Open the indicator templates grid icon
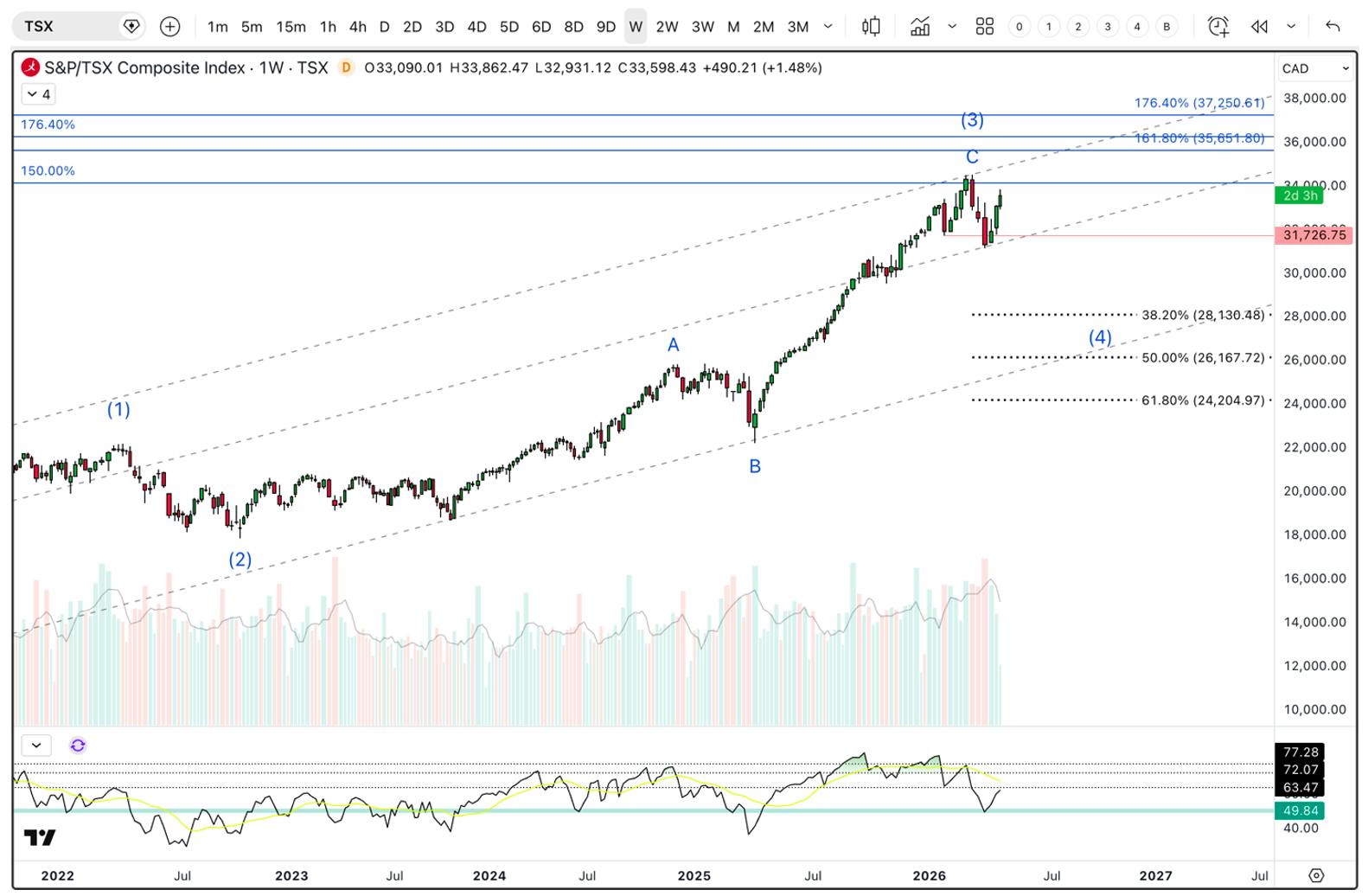The height and width of the screenshot is (896, 1368). pyautogui.click(x=984, y=26)
